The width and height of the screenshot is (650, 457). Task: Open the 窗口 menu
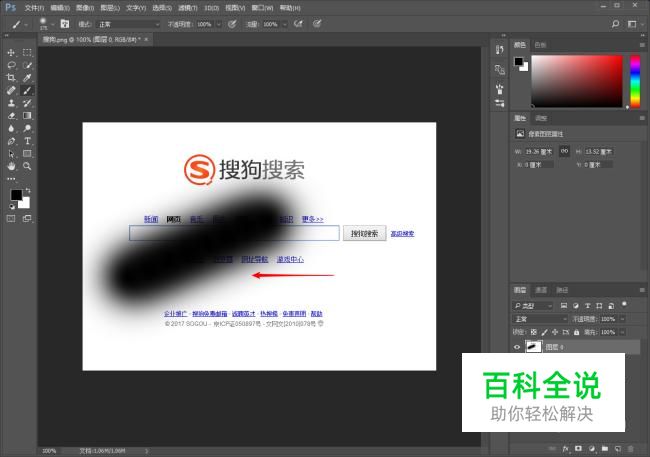click(x=262, y=8)
